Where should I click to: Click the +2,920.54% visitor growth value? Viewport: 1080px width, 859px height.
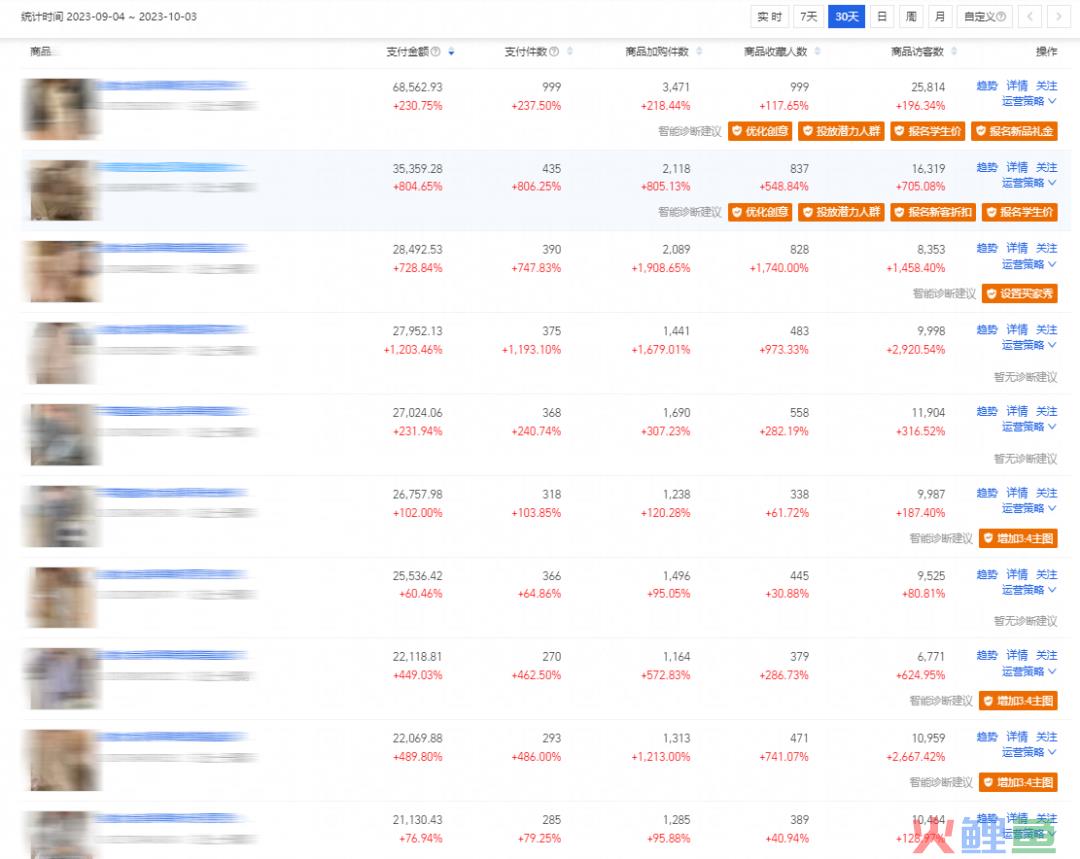pos(915,350)
